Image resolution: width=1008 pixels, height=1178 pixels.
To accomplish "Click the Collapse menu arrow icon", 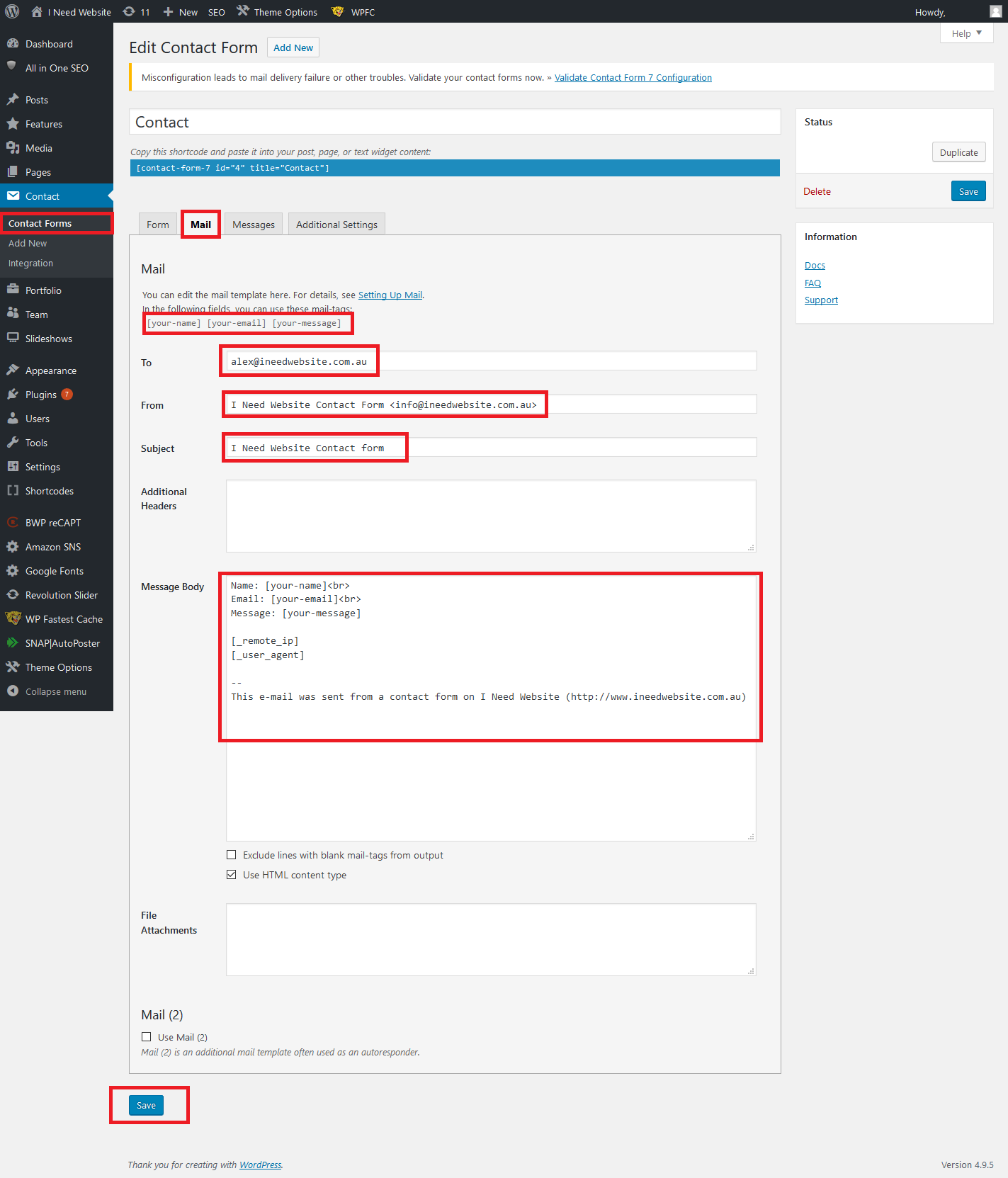I will pyautogui.click(x=13, y=691).
